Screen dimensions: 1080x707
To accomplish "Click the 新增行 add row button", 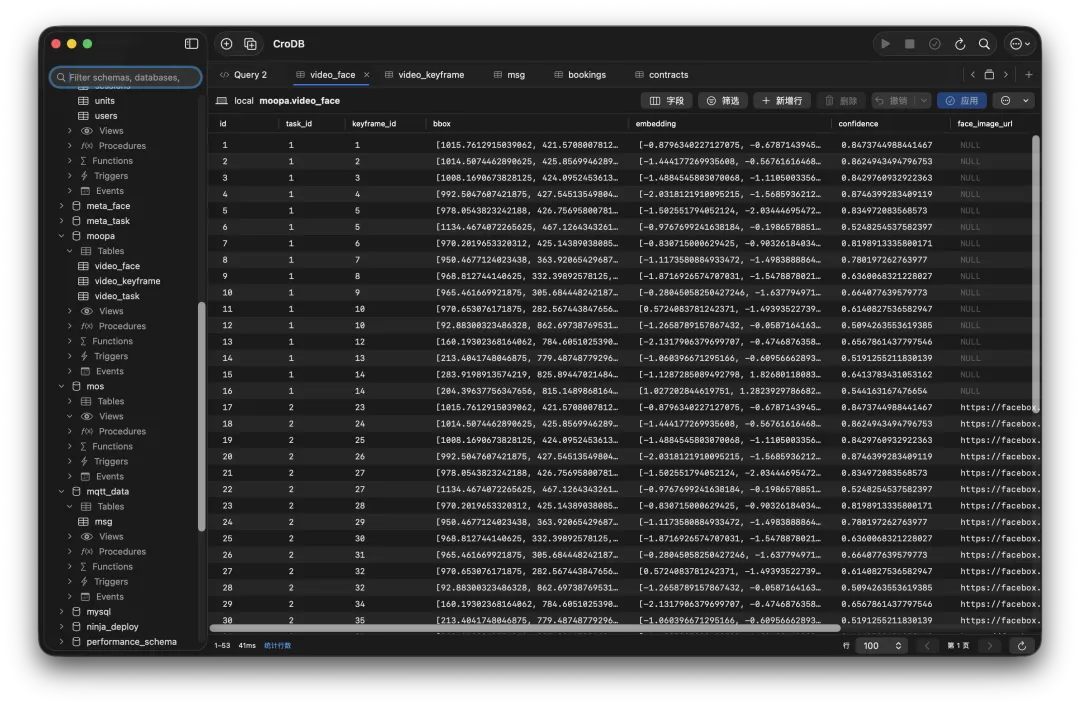I will 782,101.
